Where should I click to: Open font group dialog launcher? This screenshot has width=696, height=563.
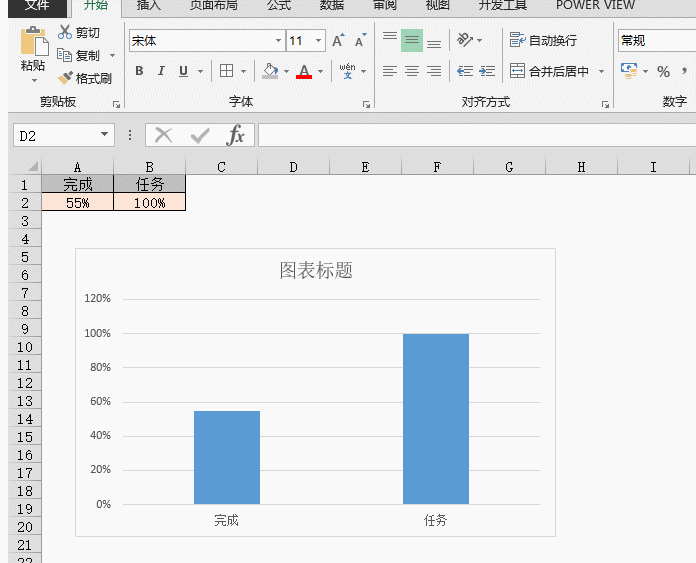coord(366,105)
